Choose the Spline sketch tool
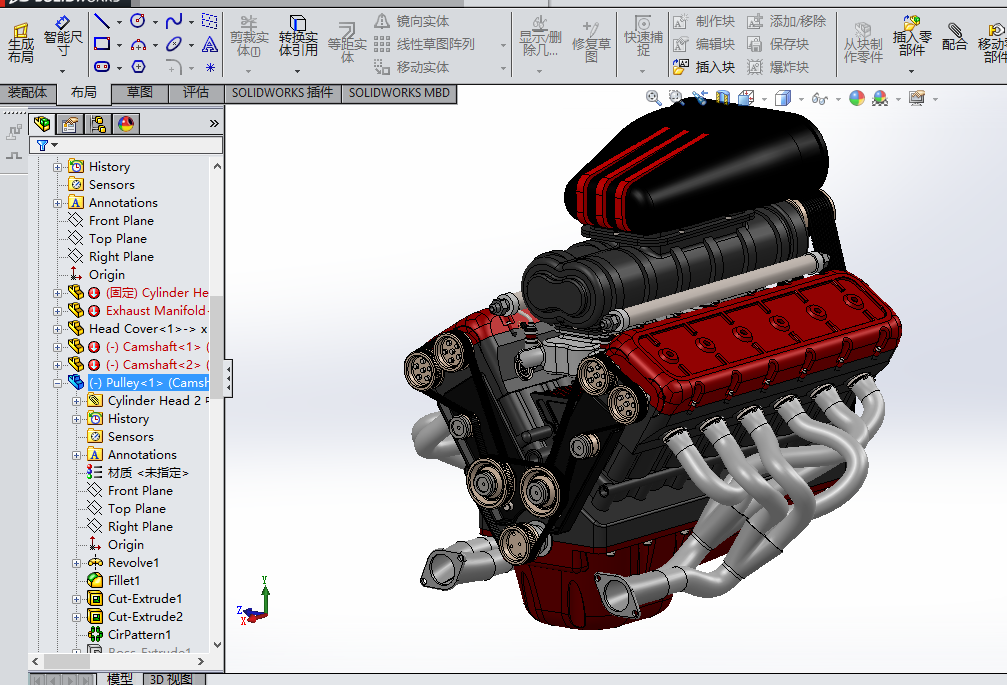This screenshot has height=685, width=1007. [174, 20]
